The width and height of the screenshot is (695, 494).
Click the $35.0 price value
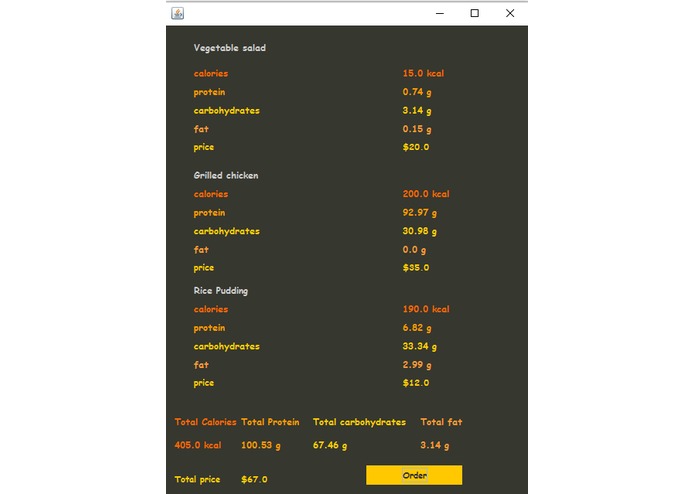[x=416, y=268]
